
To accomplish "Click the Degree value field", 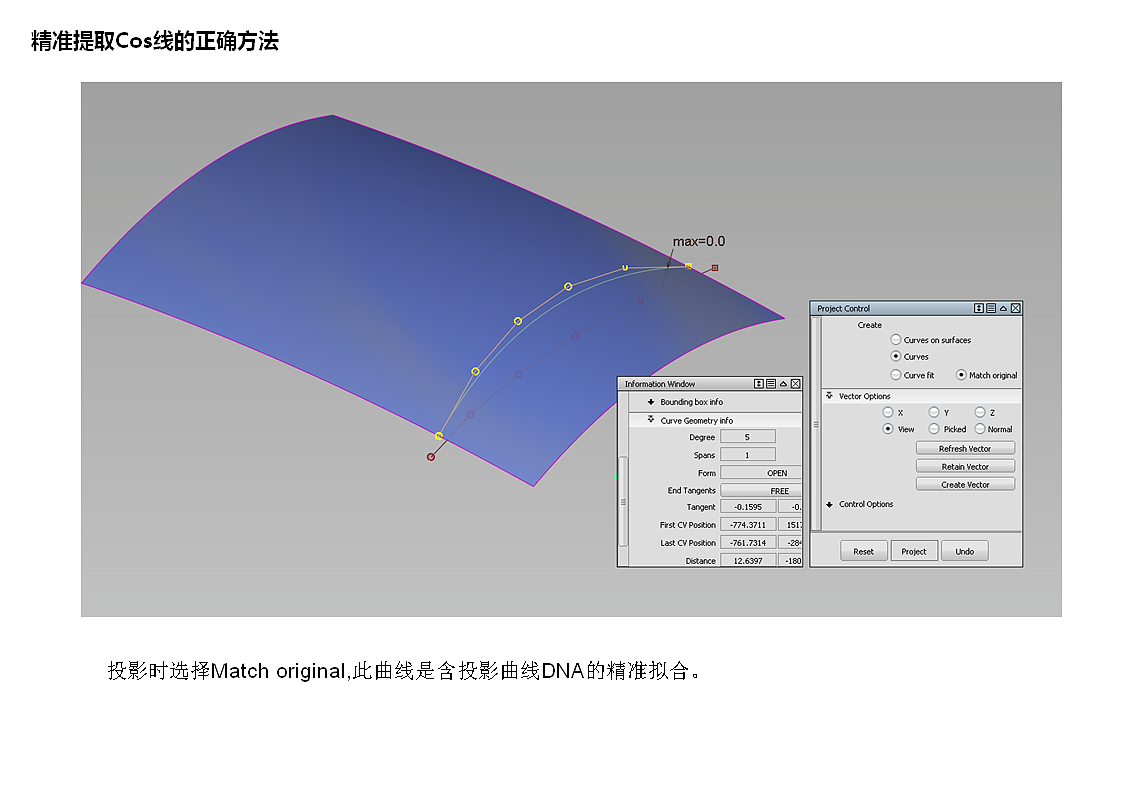I will 748,437.
